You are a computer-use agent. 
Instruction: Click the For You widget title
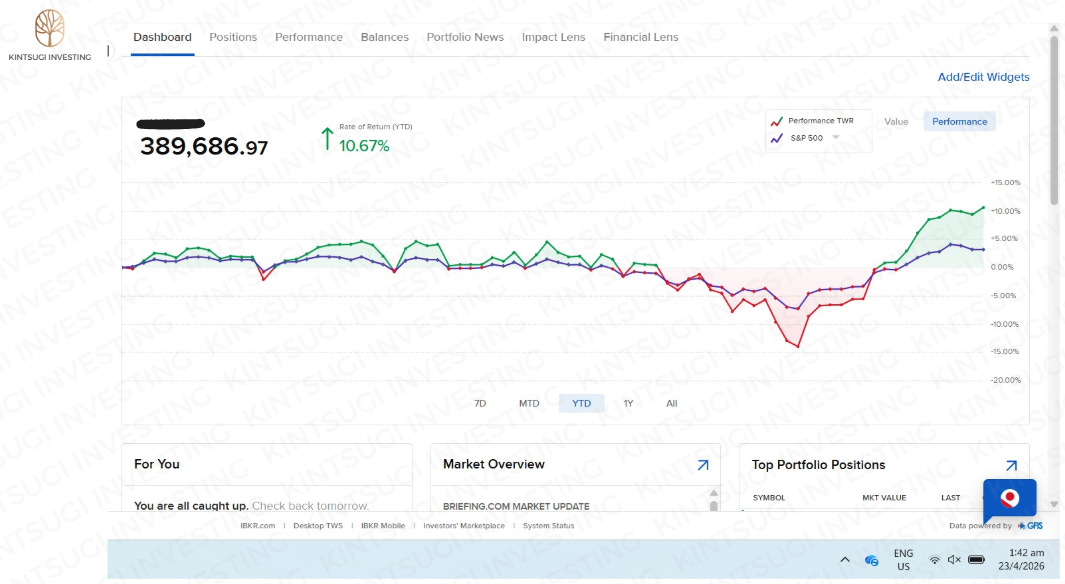[157, 464]
